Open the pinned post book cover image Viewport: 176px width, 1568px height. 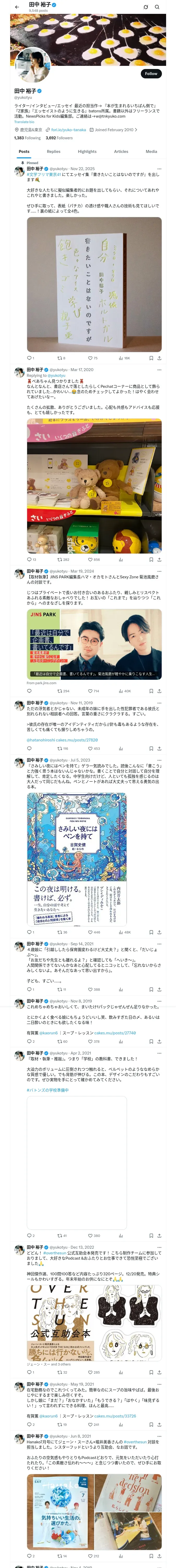94,284
